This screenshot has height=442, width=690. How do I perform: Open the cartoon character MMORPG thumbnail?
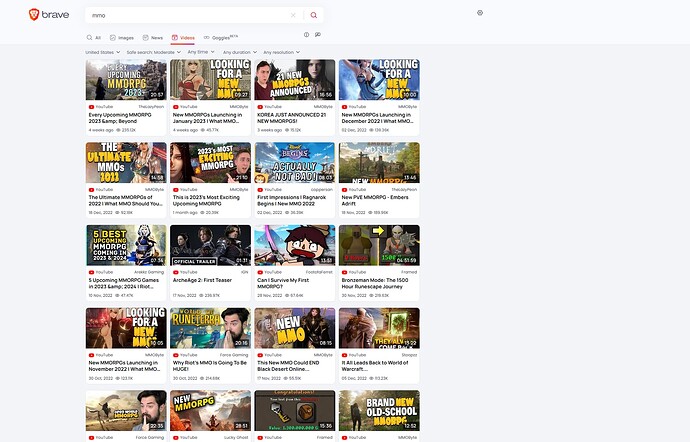(x=295, y=245)
